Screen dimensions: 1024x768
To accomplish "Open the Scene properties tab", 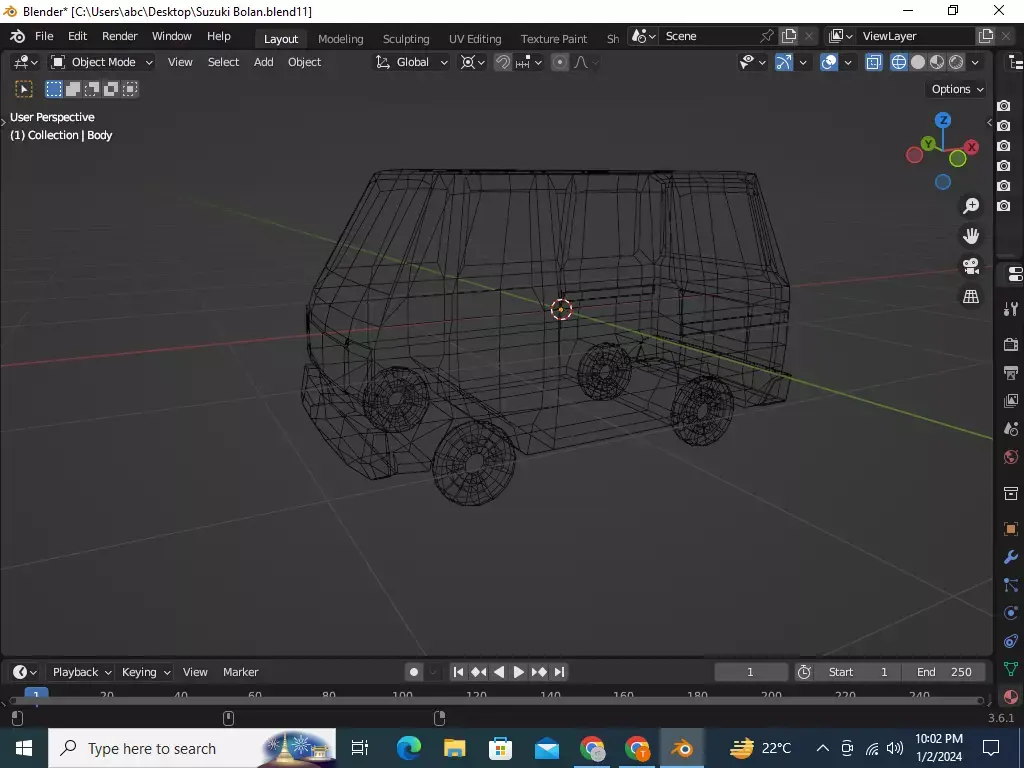I will (1011, 428).
